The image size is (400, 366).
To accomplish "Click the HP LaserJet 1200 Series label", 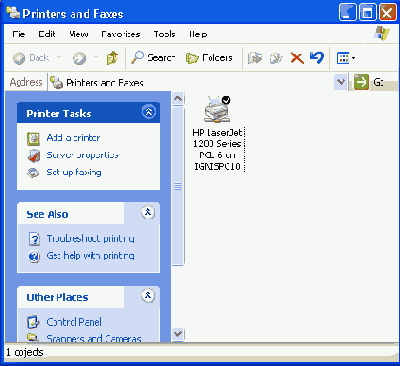I will (x=217, y=150).
